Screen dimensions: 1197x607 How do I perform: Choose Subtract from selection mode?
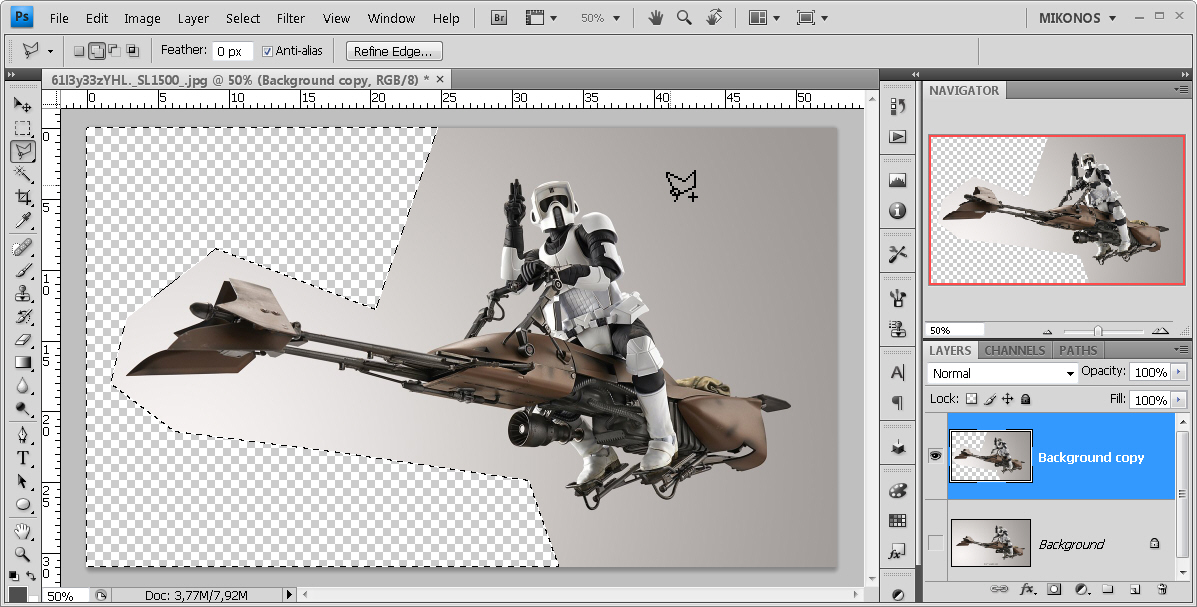coord(115,51)
